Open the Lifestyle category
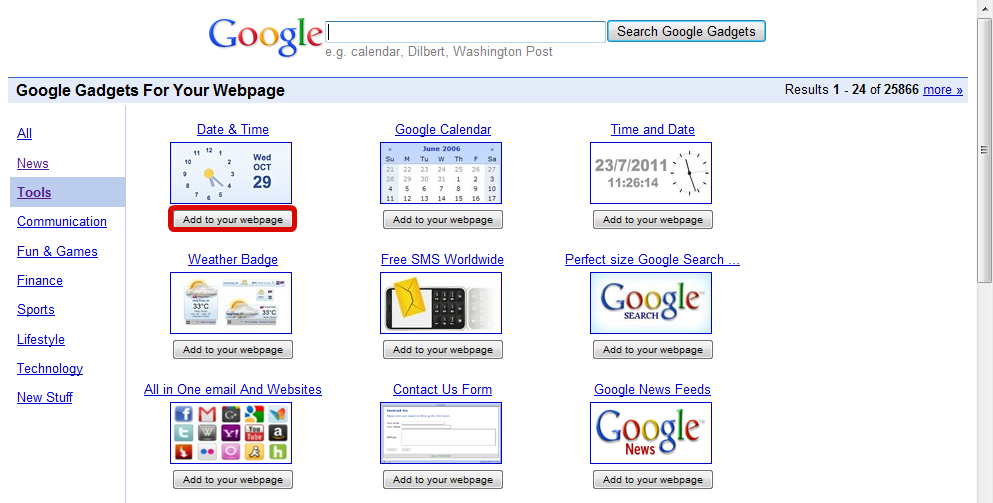The height and width of the screenshot is (503, 993). tap(41, 340)
